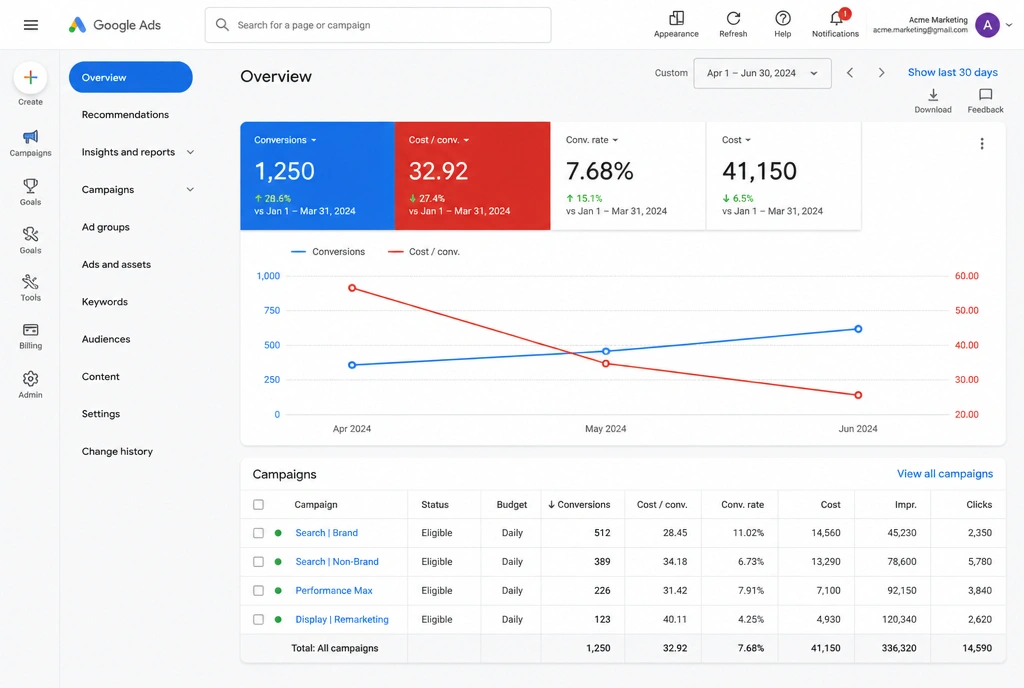Click Show last 30 days link

[x=952, y=72]
